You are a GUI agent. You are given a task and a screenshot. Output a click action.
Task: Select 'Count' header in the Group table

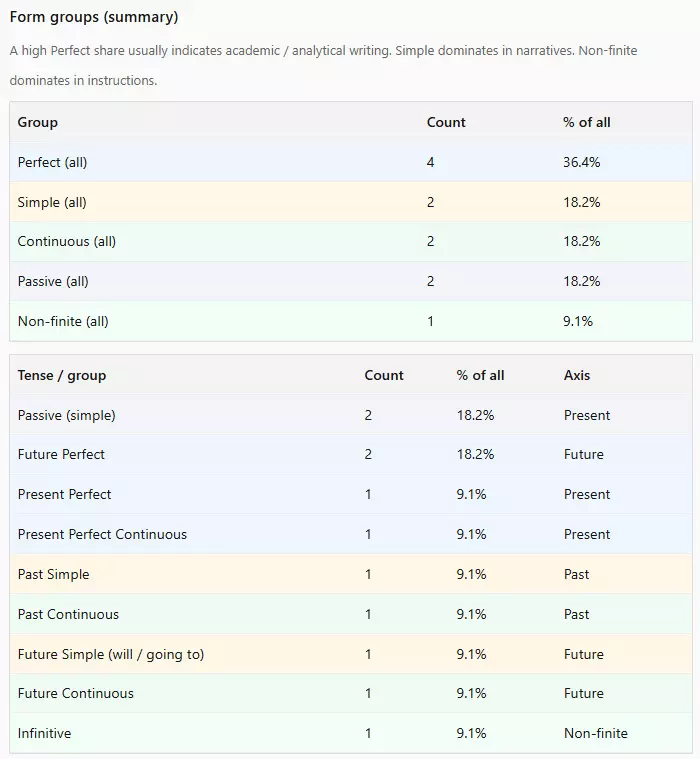tap(446, 122)
